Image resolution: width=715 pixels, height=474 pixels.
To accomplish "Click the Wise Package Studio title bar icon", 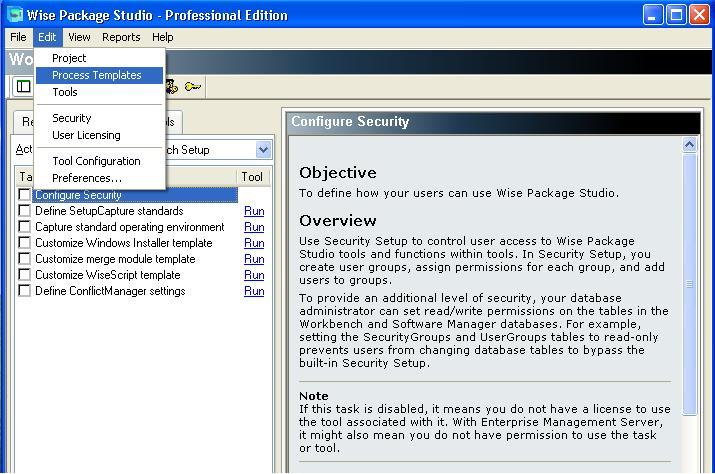I will [15, 15].
